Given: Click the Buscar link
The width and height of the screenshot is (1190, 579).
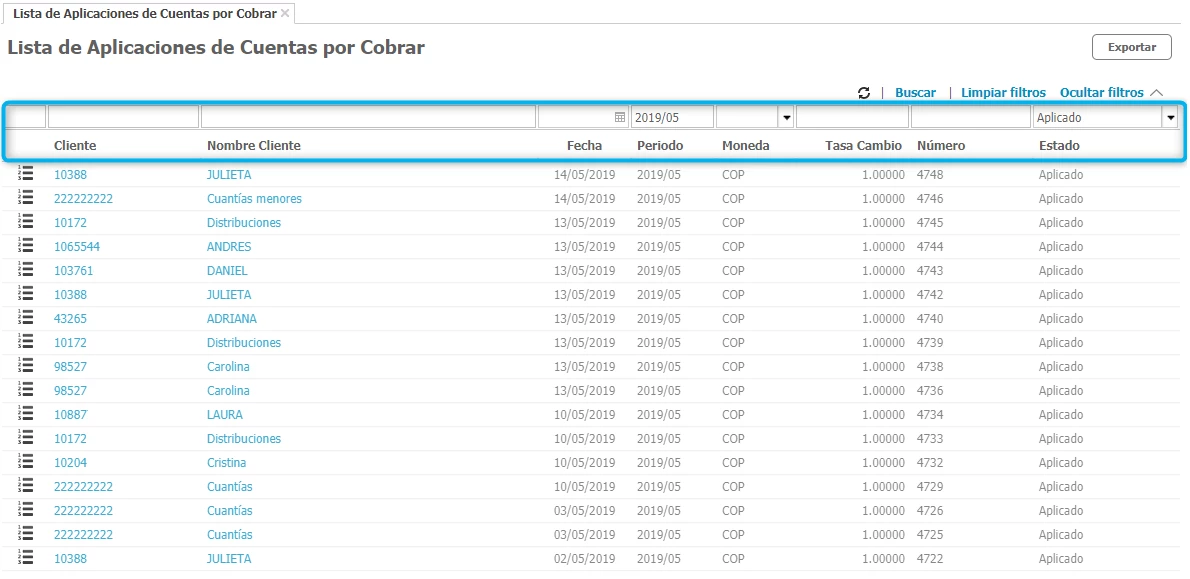Looking at the screenshot, I should coord(915,93).
